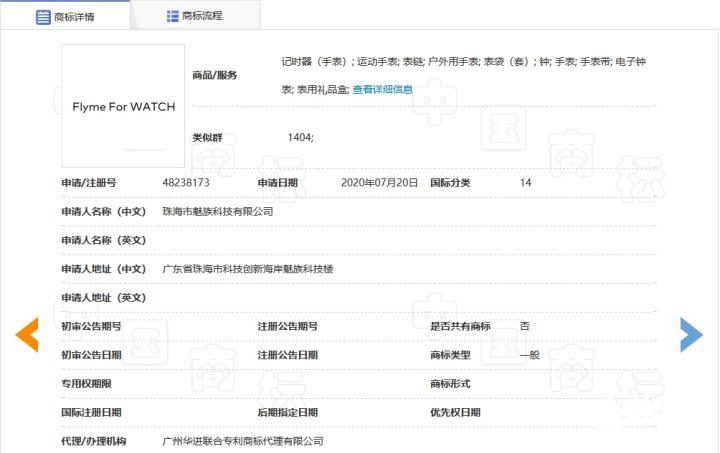Click the 申请/注册号 label
Viewport: 720px width, 453px height.
(x=89, y=183)
